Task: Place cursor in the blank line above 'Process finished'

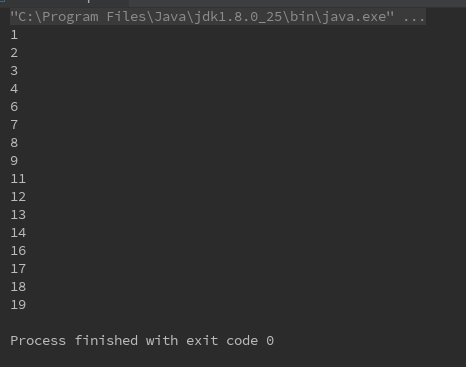Action: point(233,323)
